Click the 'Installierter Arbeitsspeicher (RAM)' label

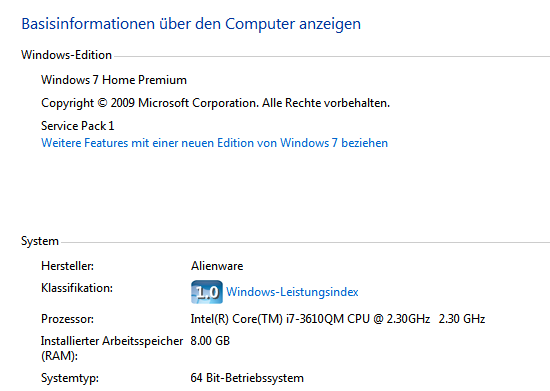tap(112, 348)
